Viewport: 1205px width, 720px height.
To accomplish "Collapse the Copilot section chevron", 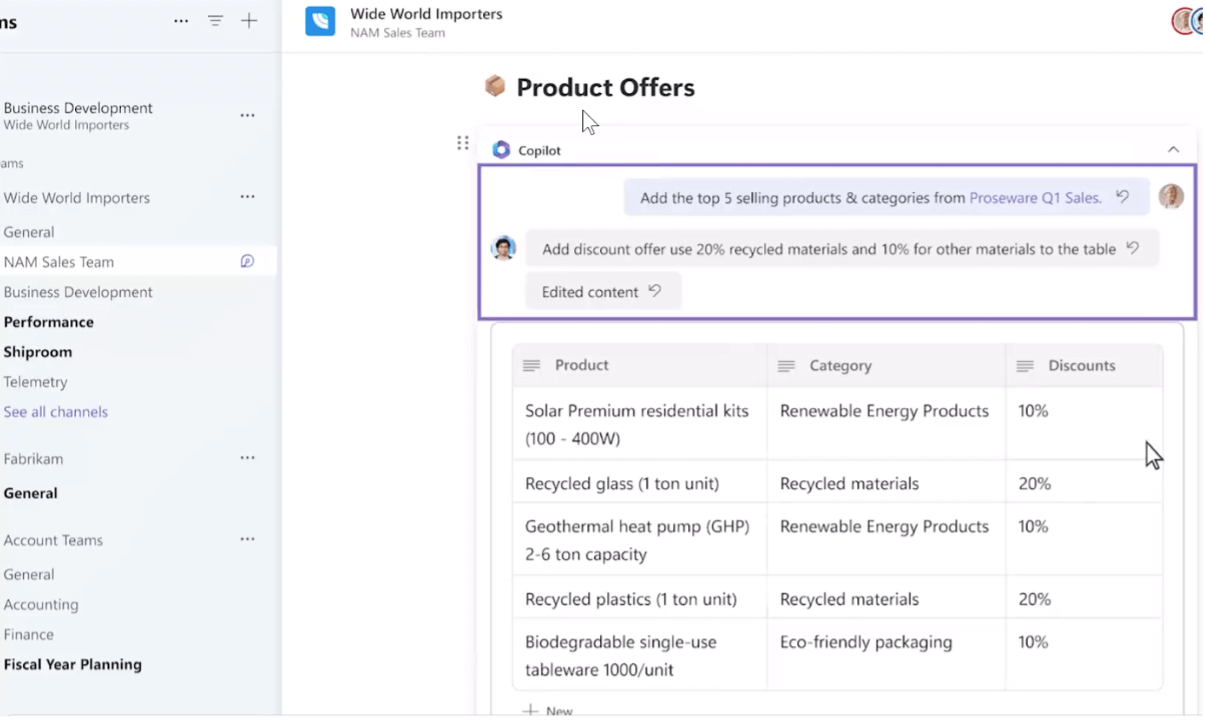I will point(1173,149).
